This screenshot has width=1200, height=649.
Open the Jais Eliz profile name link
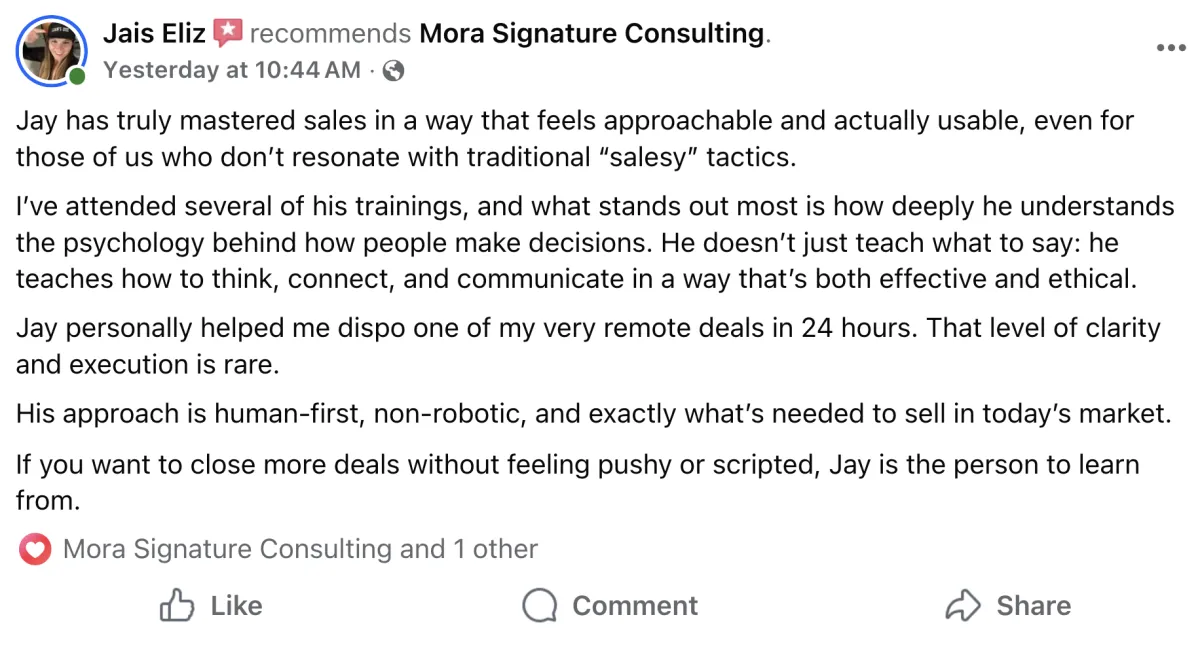coord(154,34)
